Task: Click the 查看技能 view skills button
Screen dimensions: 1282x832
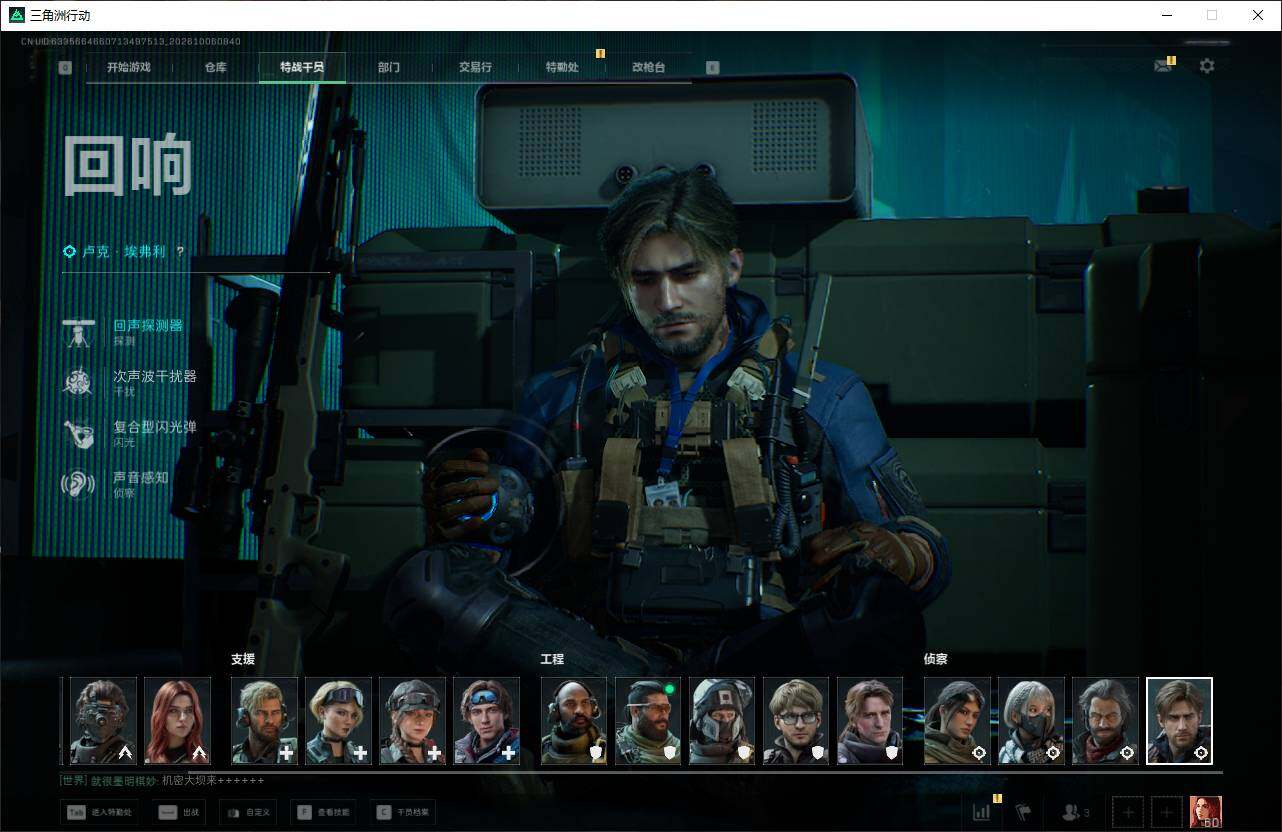Action: (325, 813)
